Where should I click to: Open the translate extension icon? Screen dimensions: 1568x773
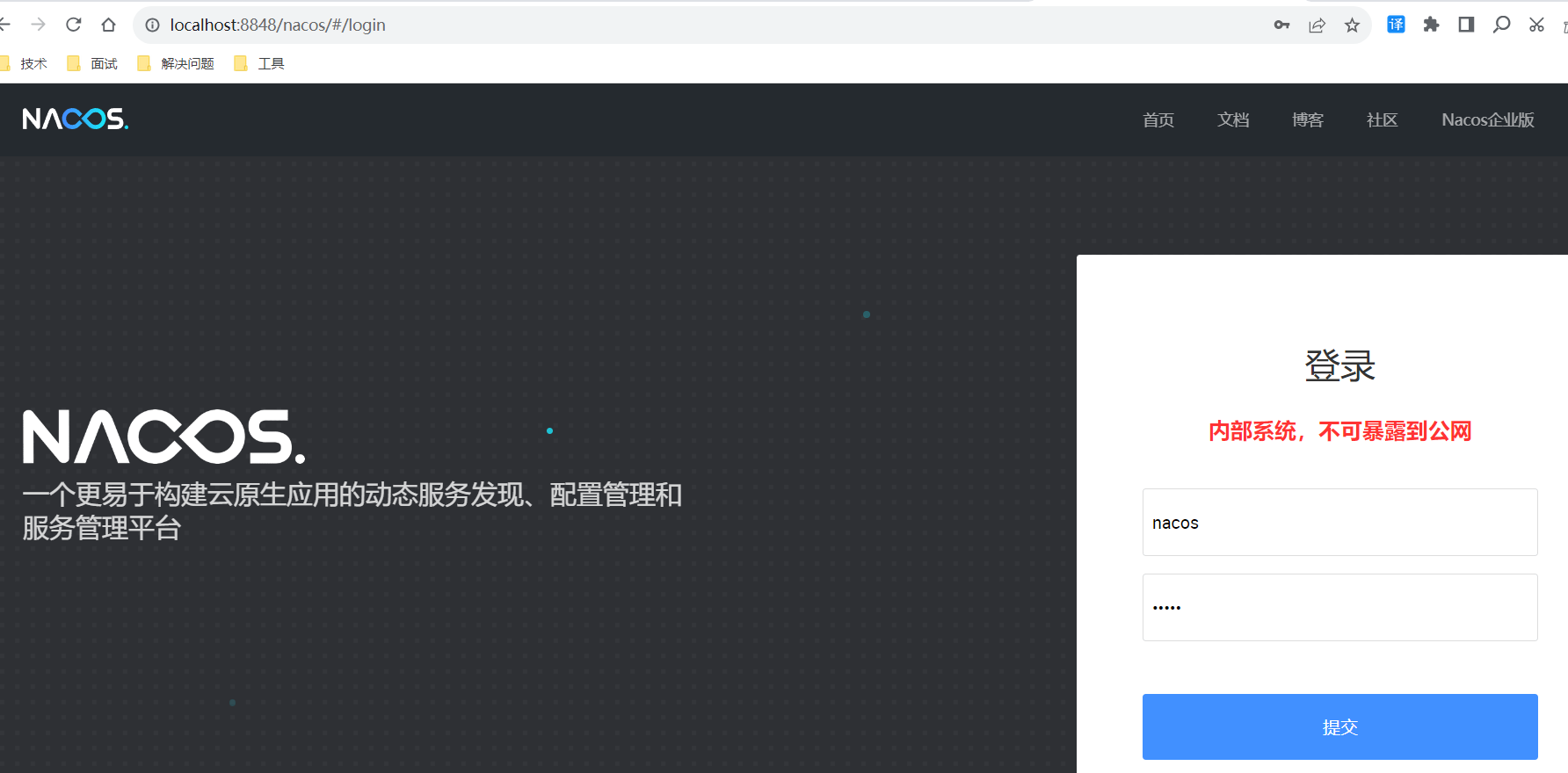pyautogui.click(x=1396, y=25)
